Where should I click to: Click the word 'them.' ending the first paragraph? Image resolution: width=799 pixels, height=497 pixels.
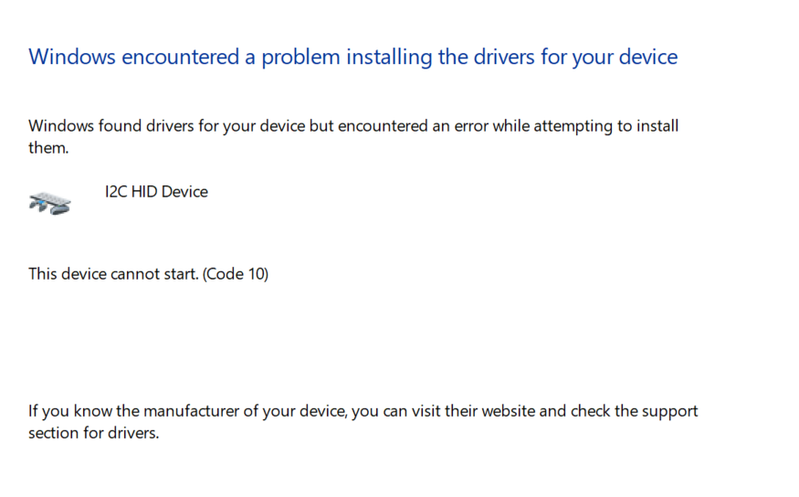pyautogui.click(x=48, y=148)
